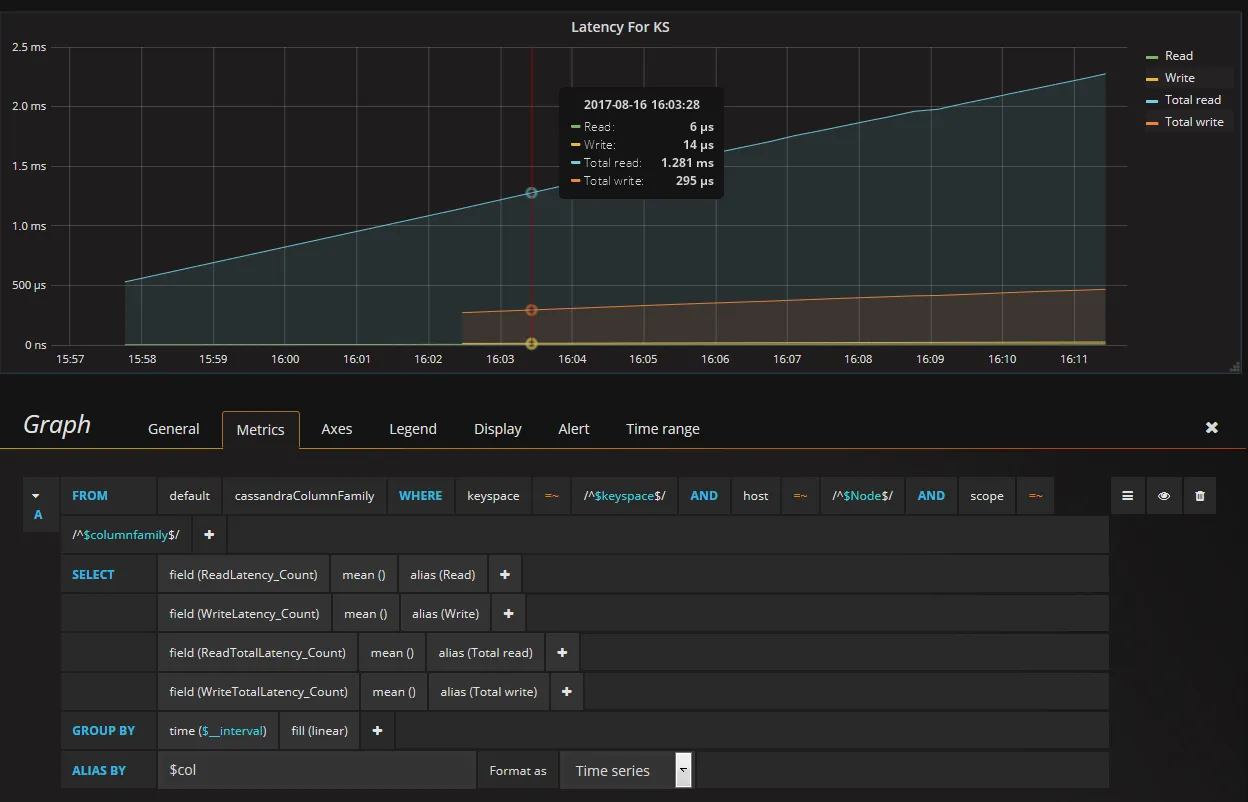Click field (WriteTotalLatency_Count) segment
Screen dimensions: 1248x802
(258, 691)
